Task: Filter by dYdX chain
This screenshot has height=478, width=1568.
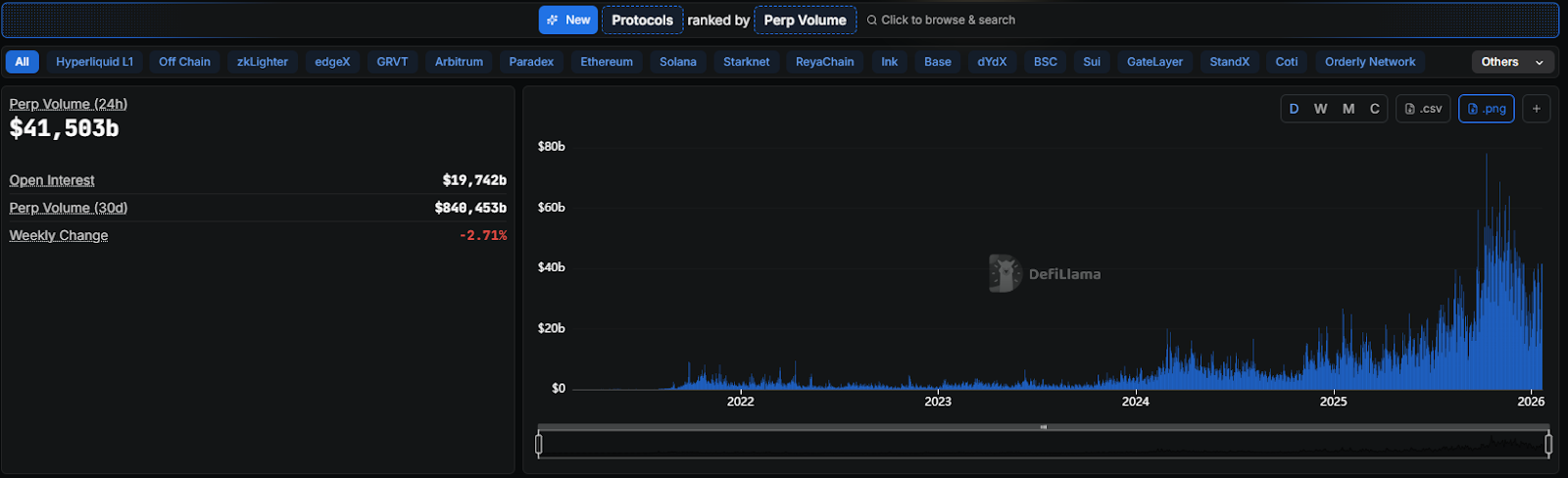Action: [x=992, y=62]
